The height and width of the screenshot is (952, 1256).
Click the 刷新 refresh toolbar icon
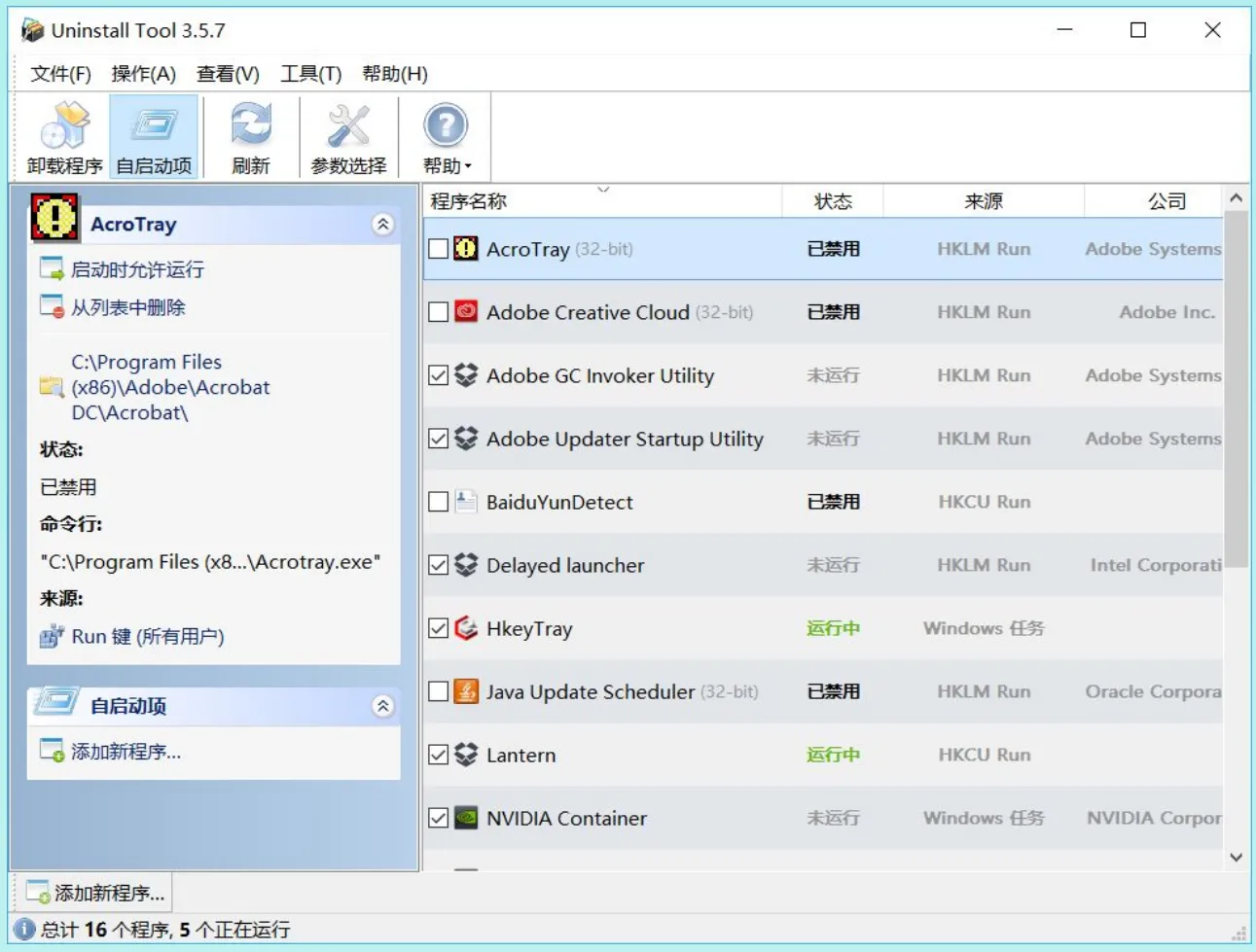coord(251,137)
